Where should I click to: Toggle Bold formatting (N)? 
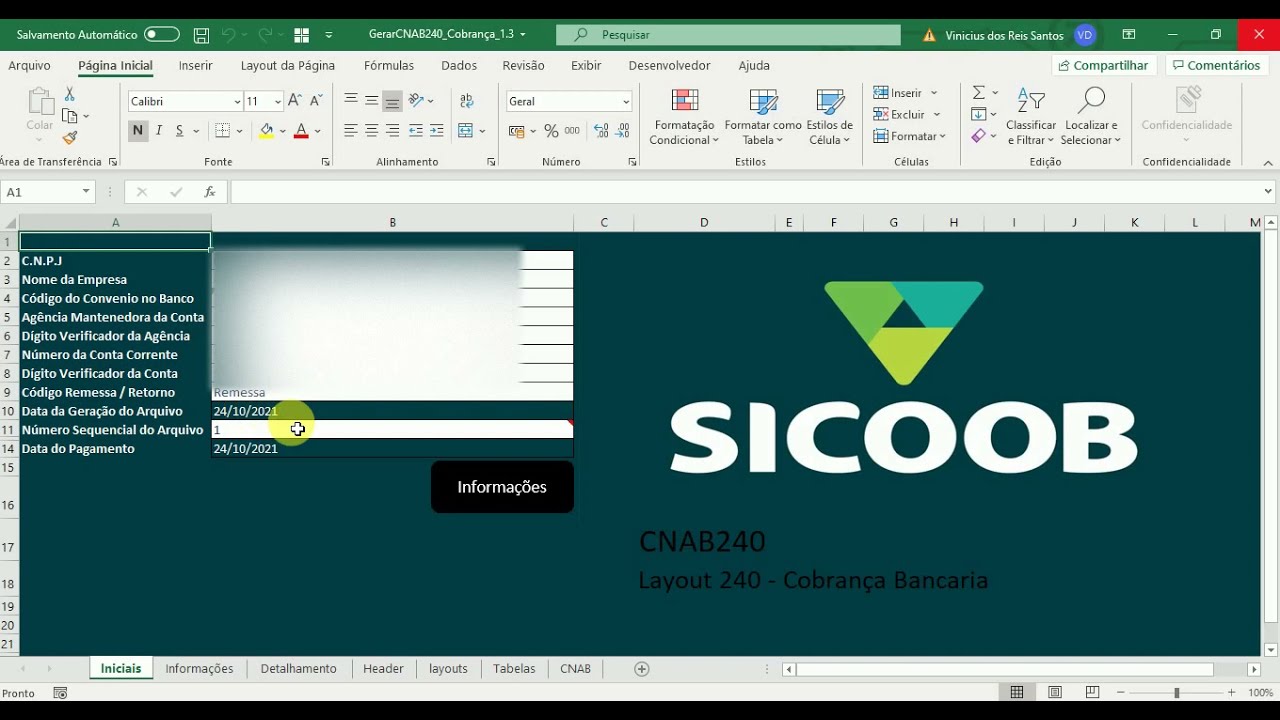pos(138,131)
